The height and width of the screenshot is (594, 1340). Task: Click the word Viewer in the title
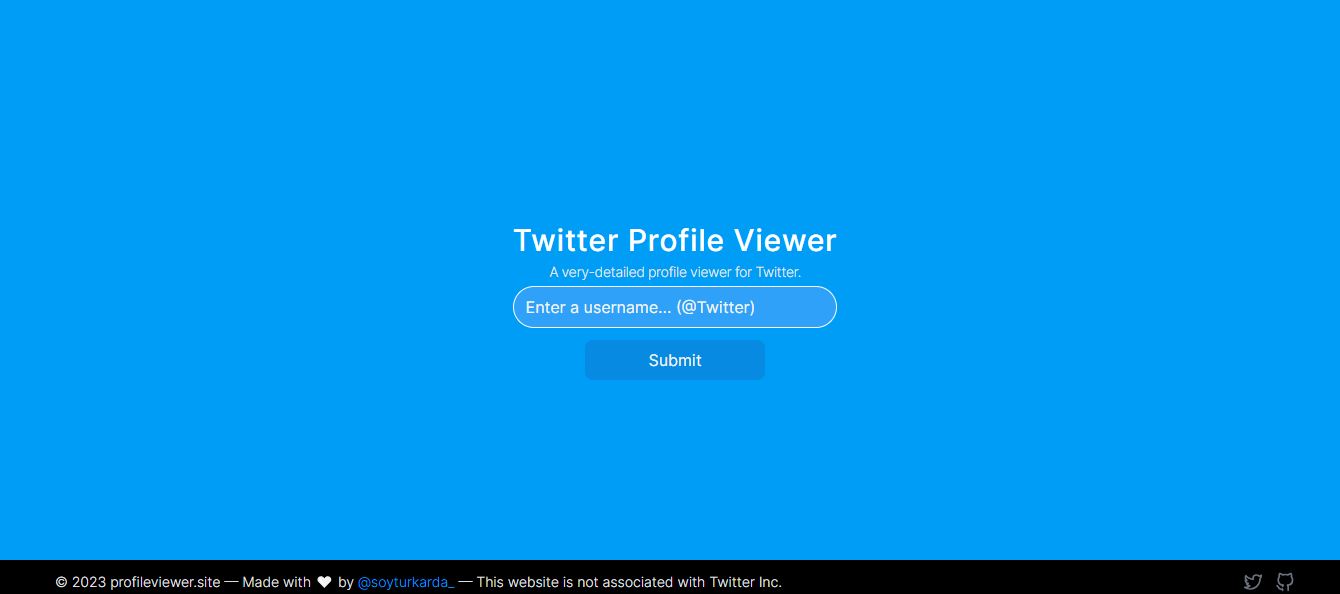pos(785,240)
